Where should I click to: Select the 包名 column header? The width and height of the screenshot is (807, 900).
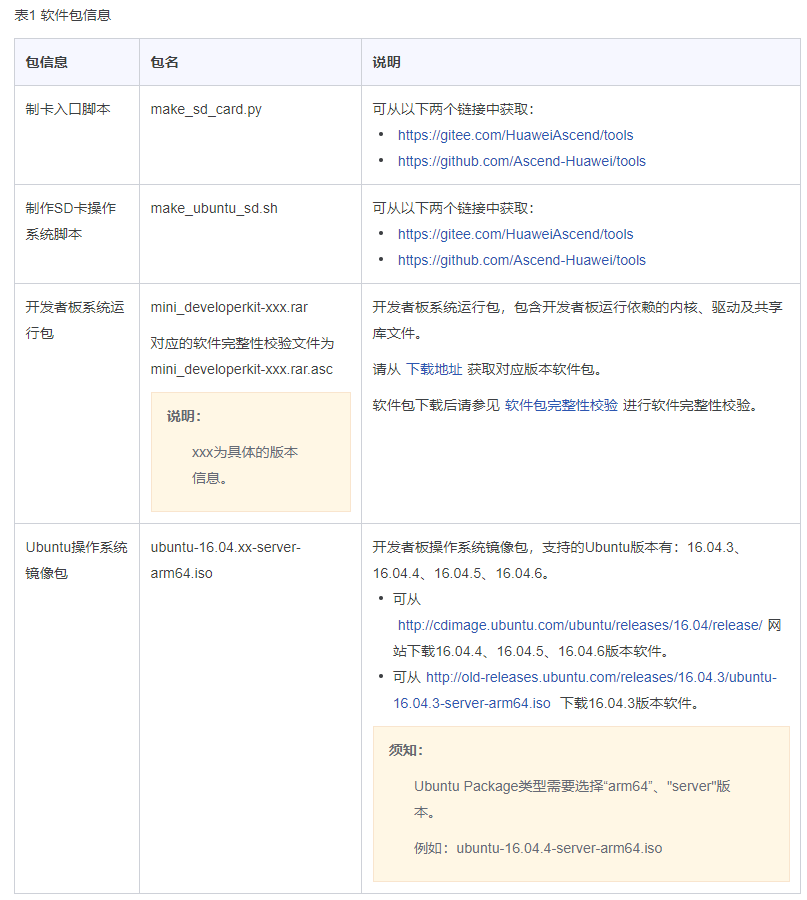(x=162, y=62)
